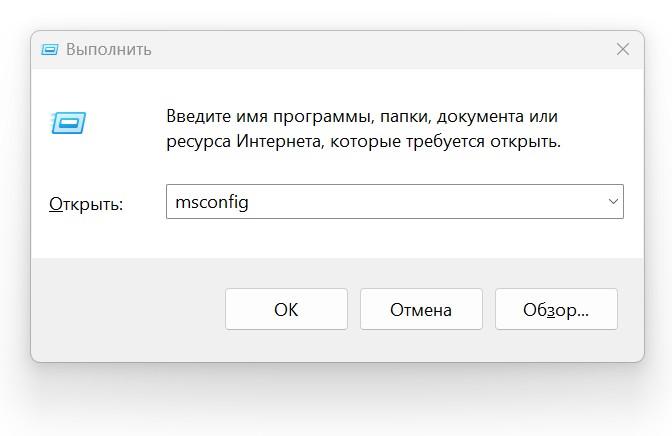
Task: Click the word Интернета in the description
Action: pyautogui.click(x=279, y=141)
